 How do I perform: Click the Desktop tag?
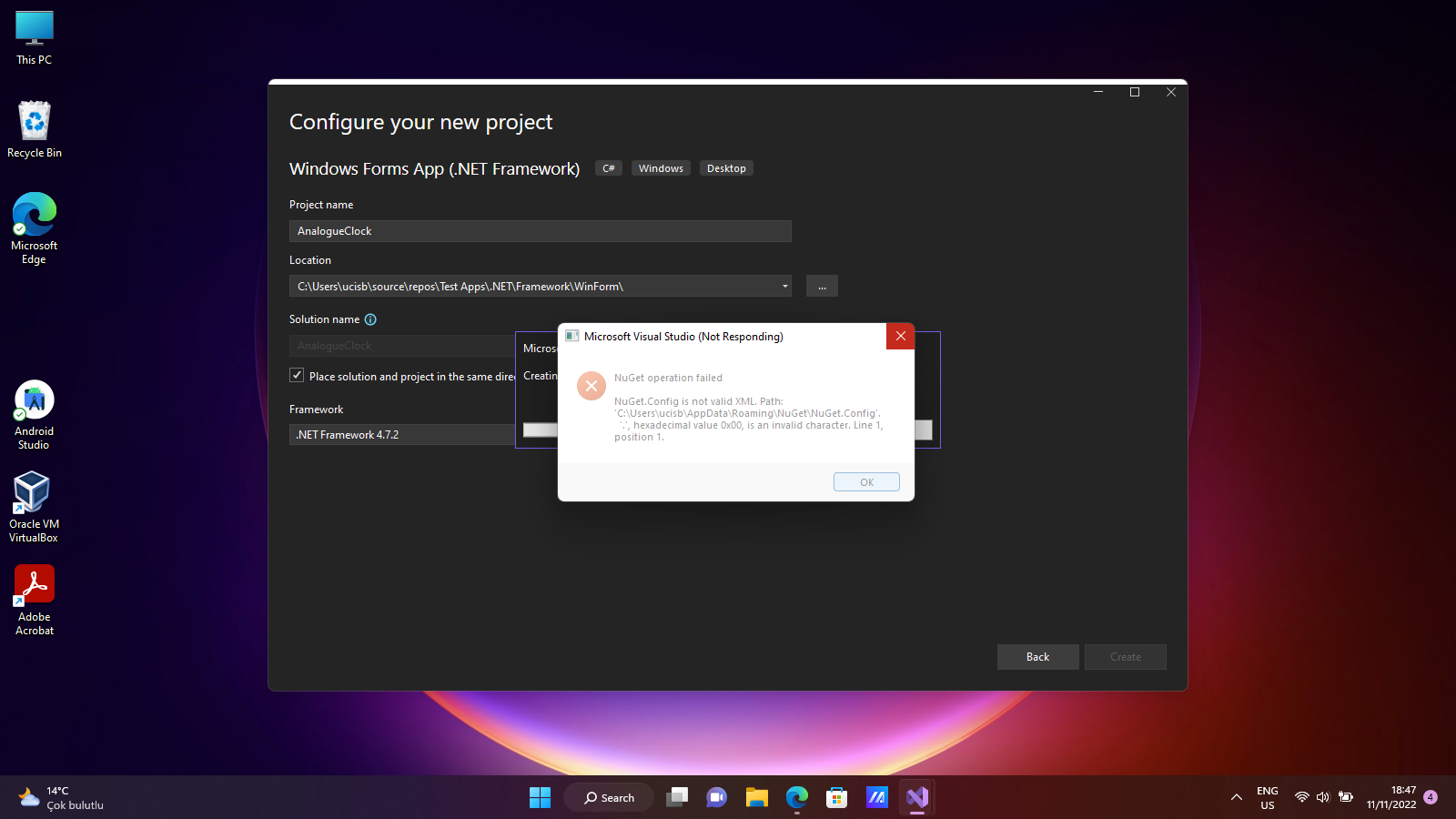[x=726, y=168]
